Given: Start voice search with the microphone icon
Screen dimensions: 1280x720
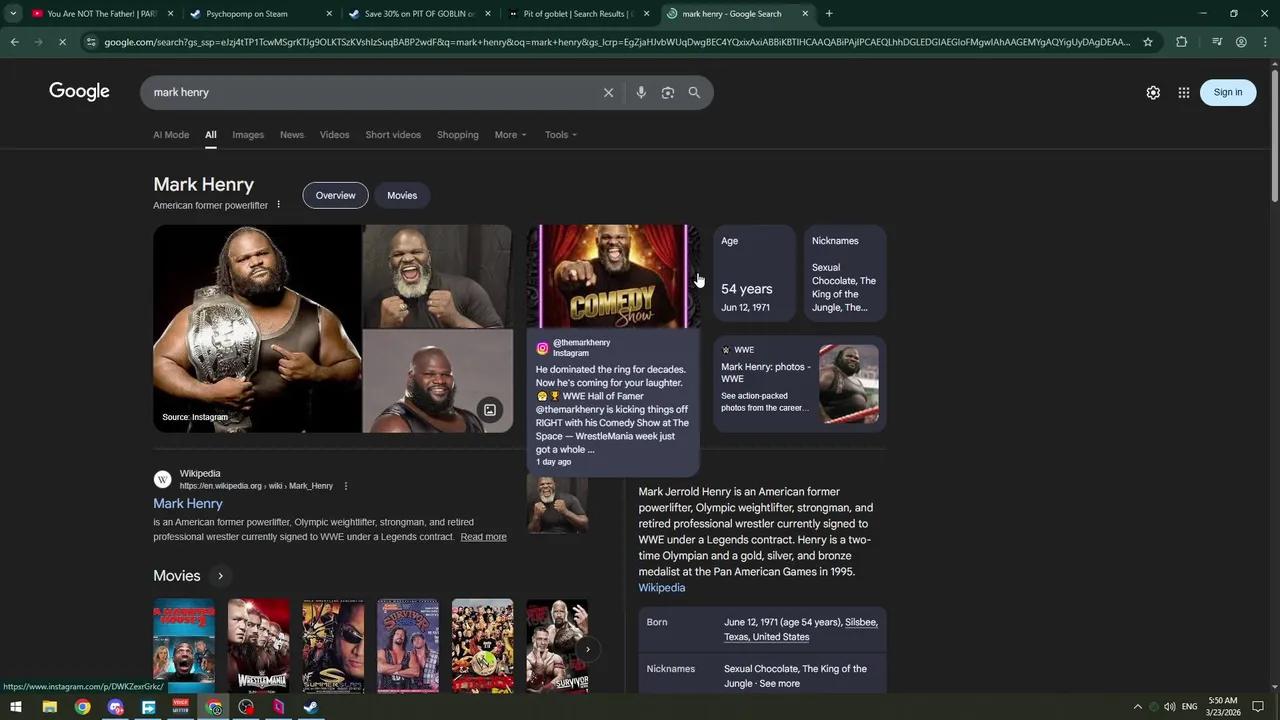Looking at the screenshot, I should [641, 92].
